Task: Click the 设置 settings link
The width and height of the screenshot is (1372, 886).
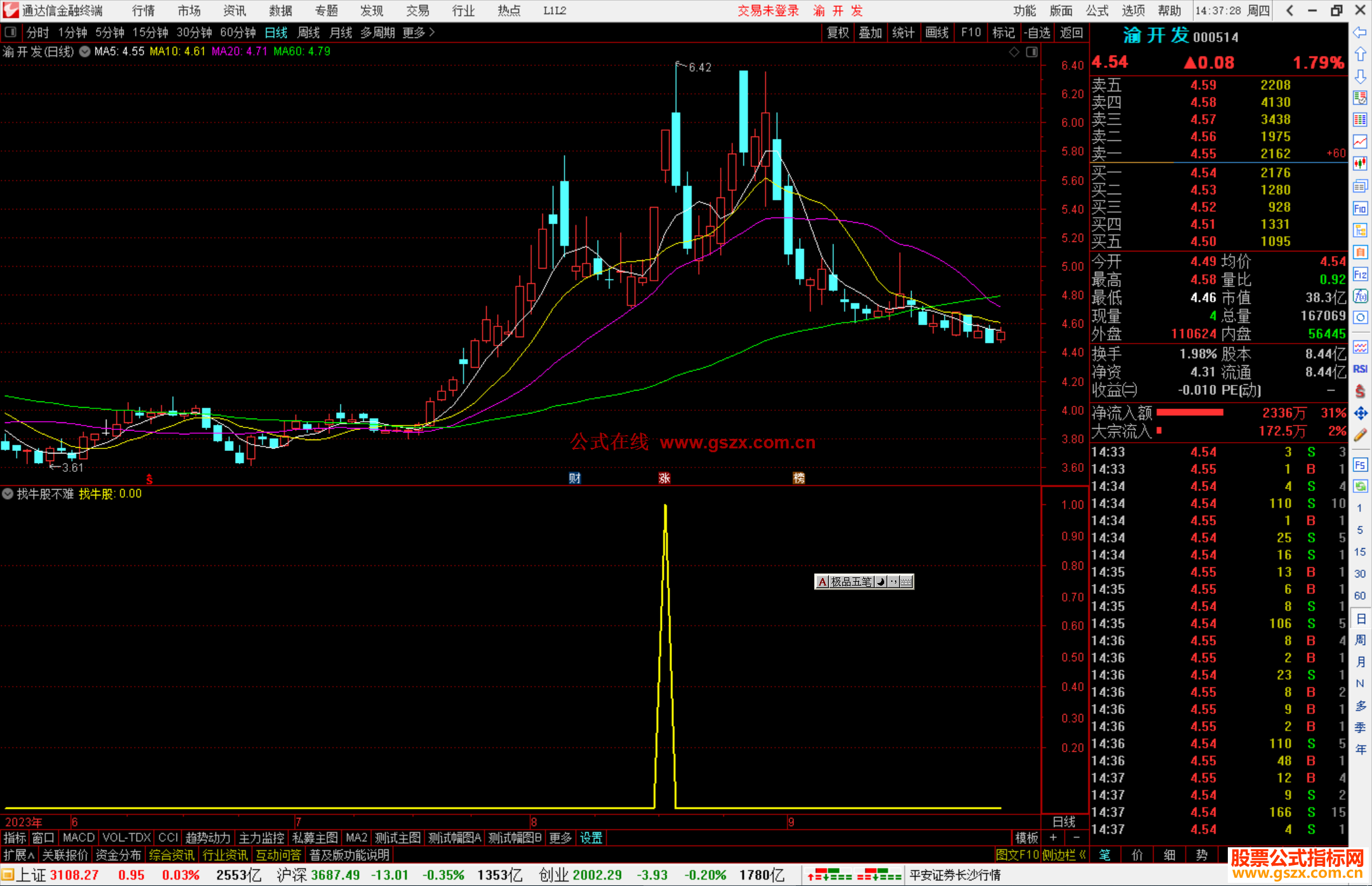Action: (591, 838)
